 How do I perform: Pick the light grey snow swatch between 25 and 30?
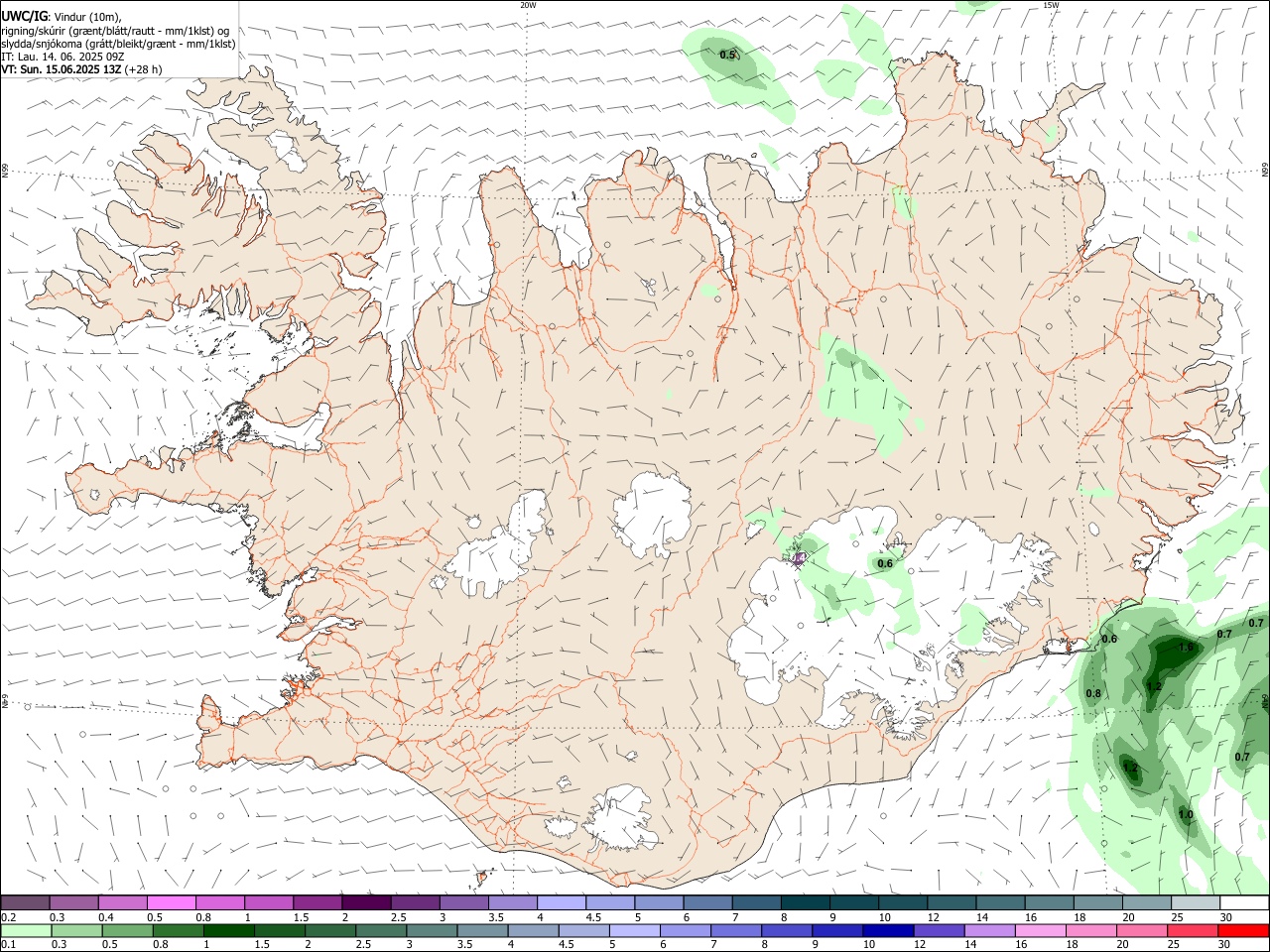[1196, 903]
